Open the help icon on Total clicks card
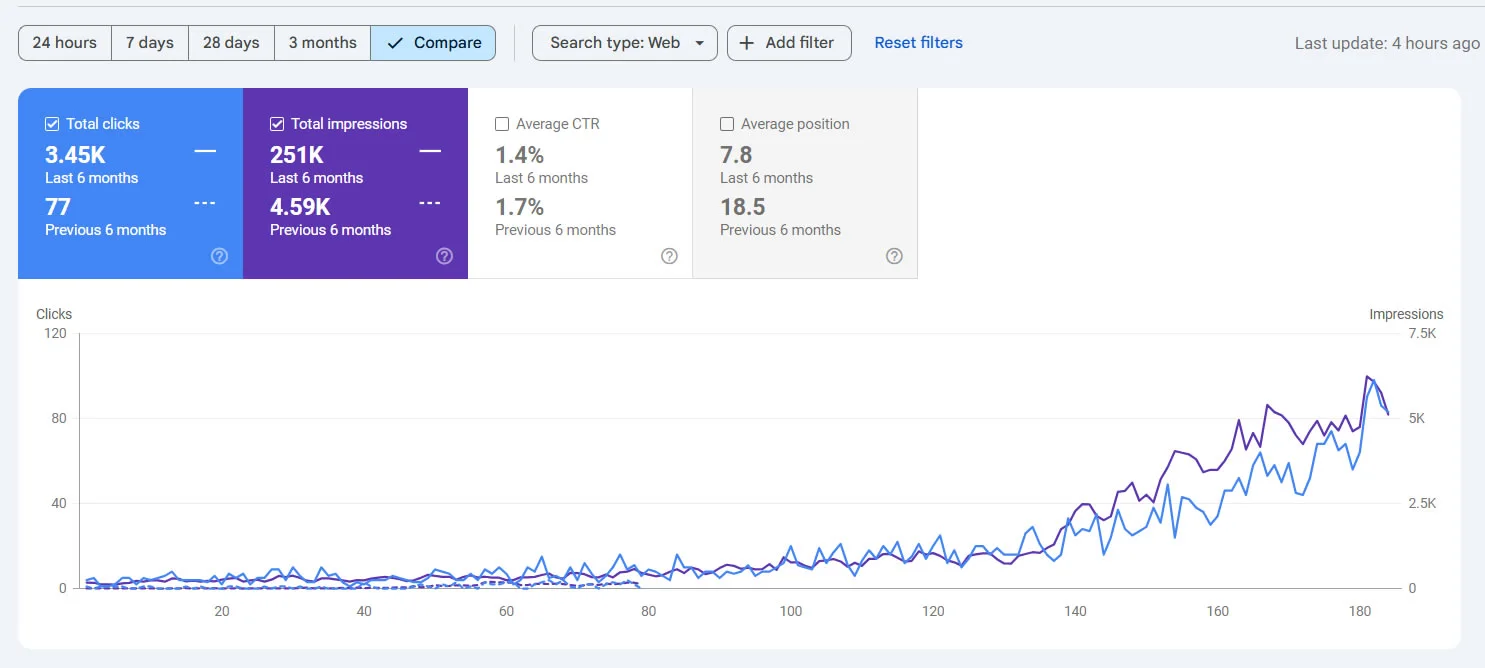This screenshot has width=1485, height=668. 219,256
